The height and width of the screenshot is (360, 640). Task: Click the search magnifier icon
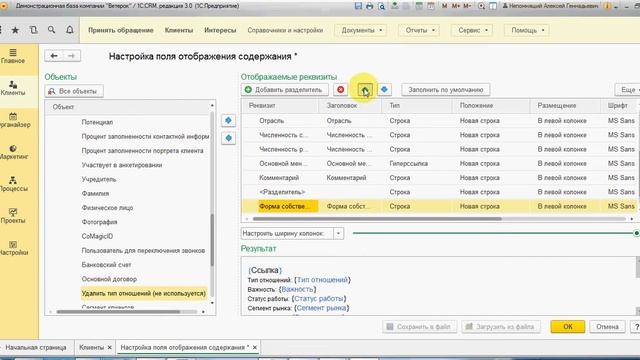tap(51, 30)
